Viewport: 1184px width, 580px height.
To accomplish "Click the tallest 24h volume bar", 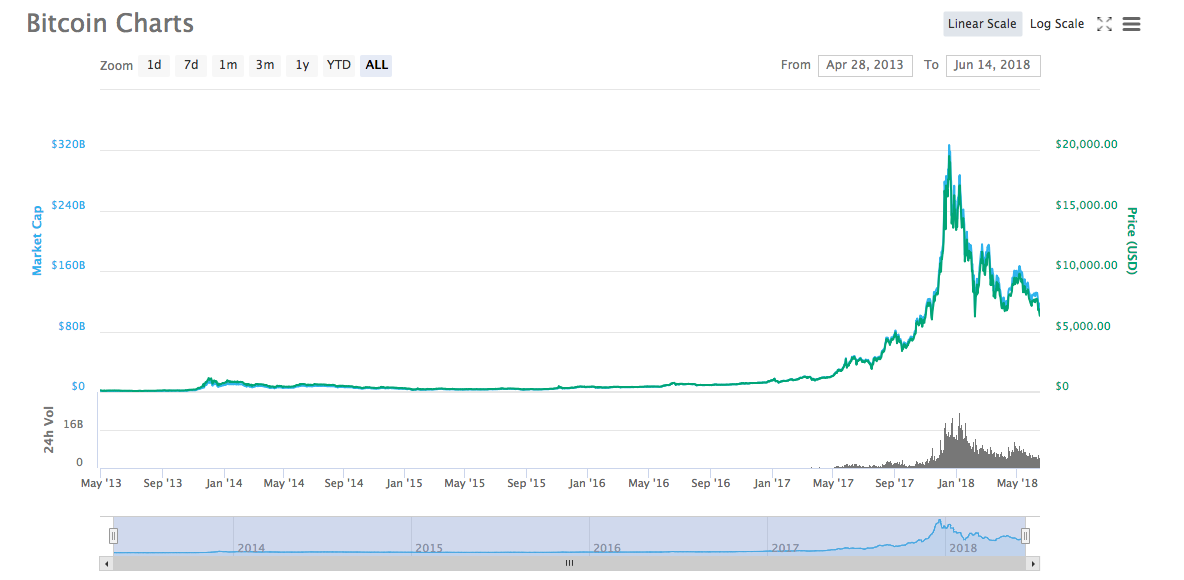I will click(x=959, y=440).
